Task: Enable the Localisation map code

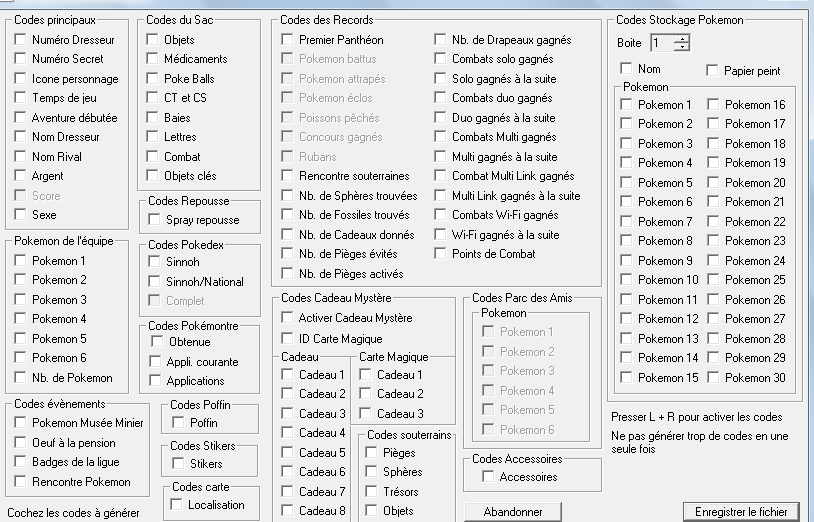Action: point(178,505)
